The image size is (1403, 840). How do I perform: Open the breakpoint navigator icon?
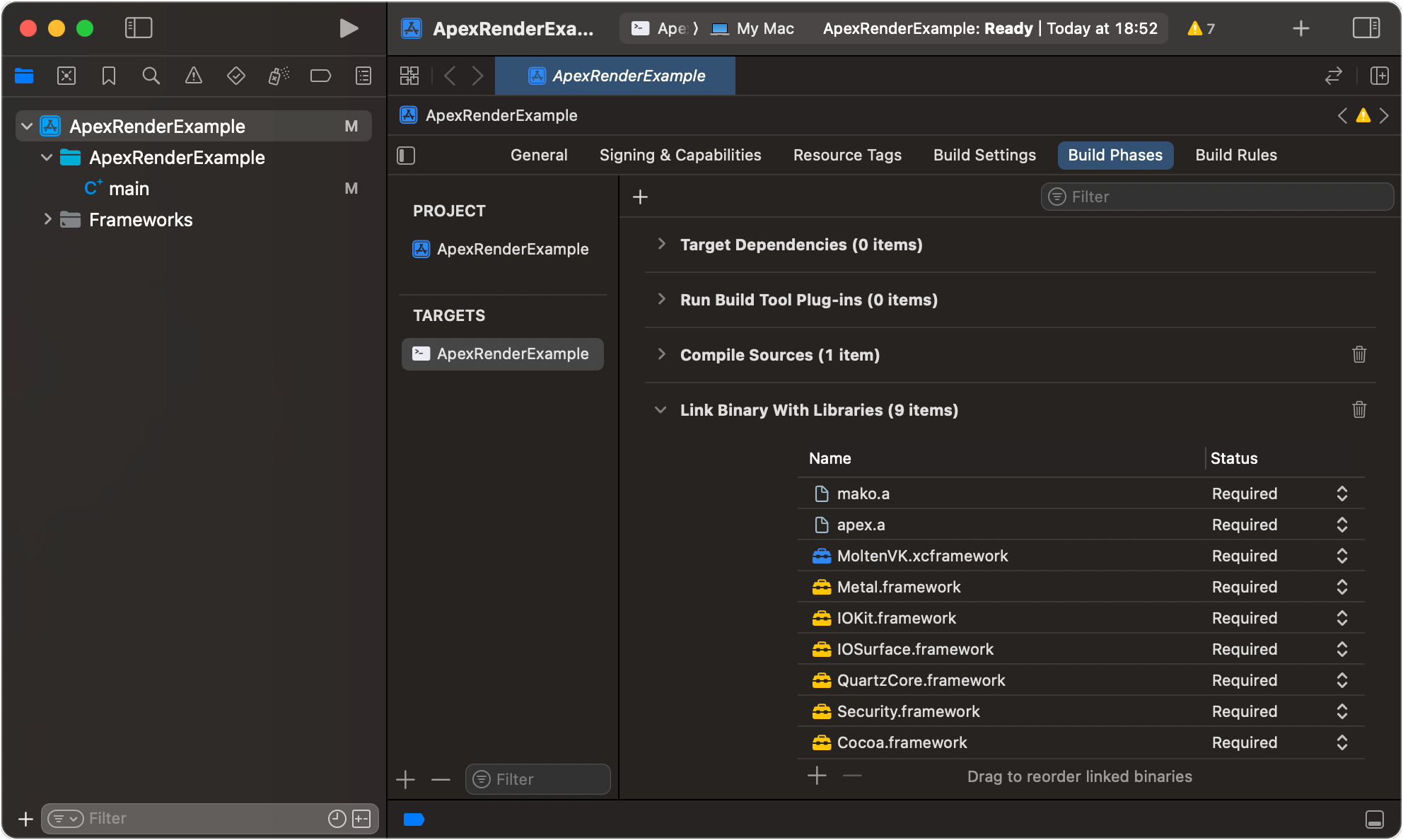(320, 76)
